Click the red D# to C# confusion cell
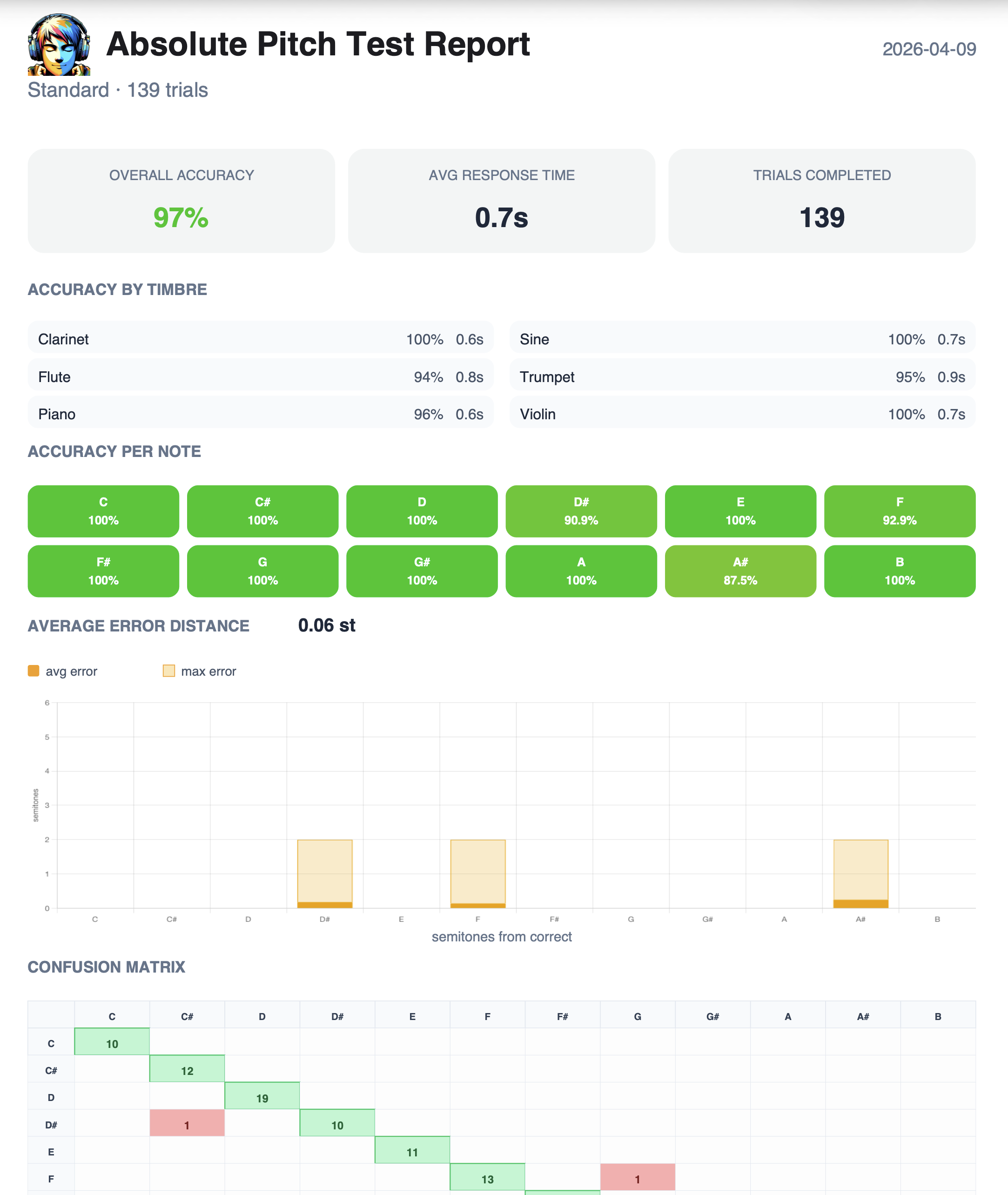Viewport: 1008px width, 1195px height. coord(188,1124)
